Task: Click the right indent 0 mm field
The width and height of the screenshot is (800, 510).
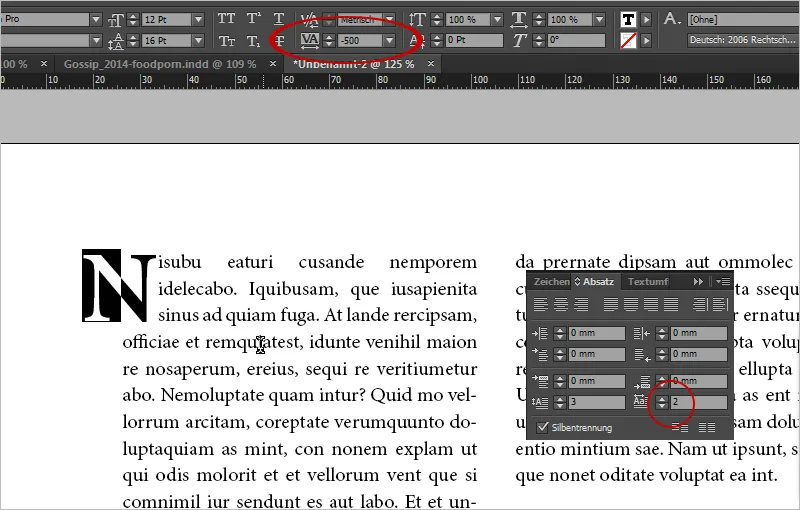Action: coord(699,334)
